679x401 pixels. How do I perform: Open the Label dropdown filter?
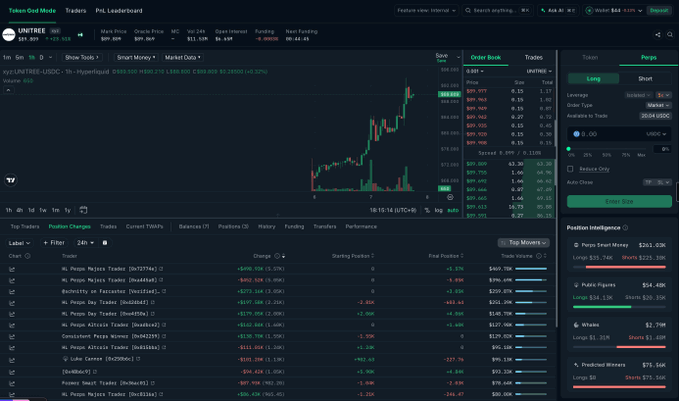coord(19,243)
